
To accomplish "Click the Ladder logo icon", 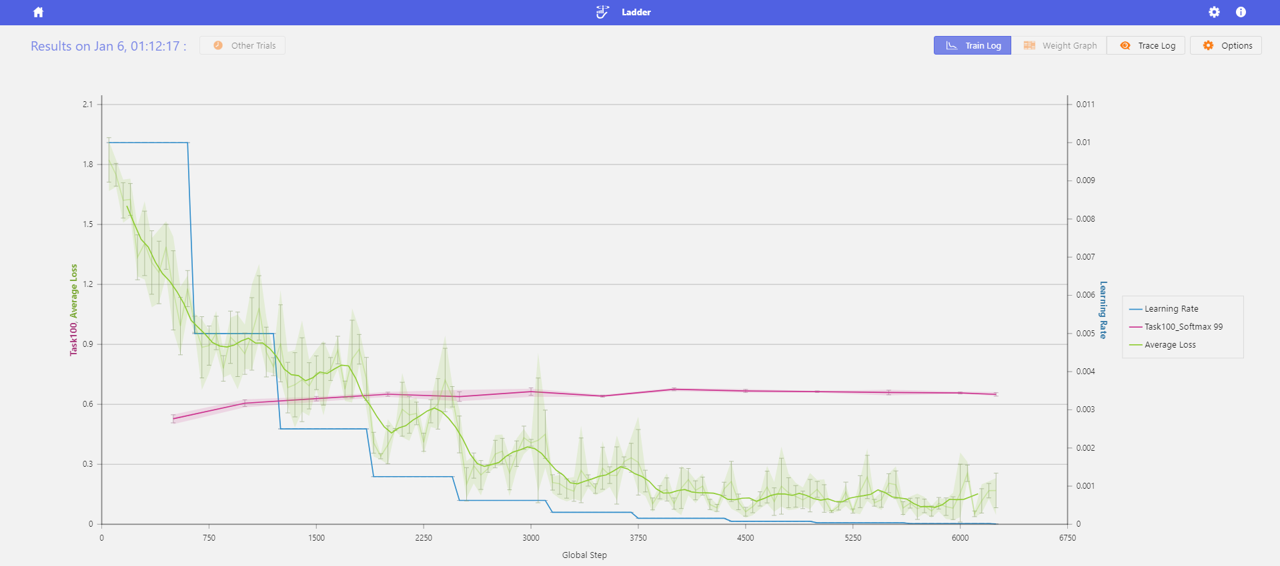I will coord(602,13).
